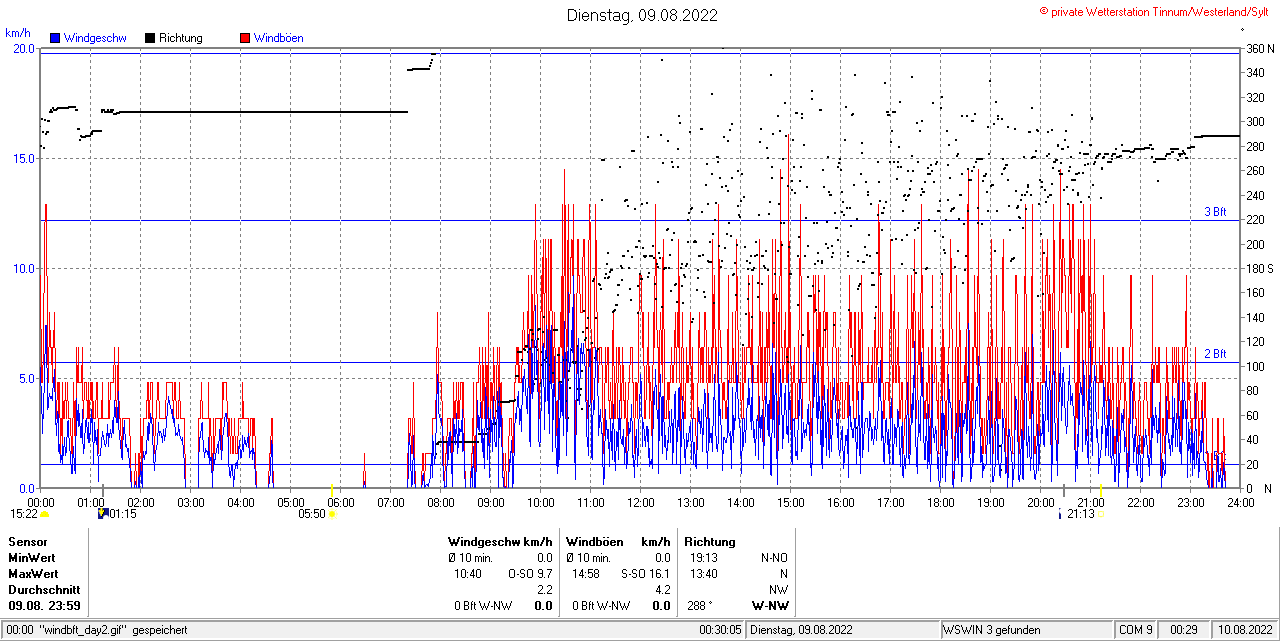
Task: Click the 2.2 average wind speed value
Action: (545, 589)
